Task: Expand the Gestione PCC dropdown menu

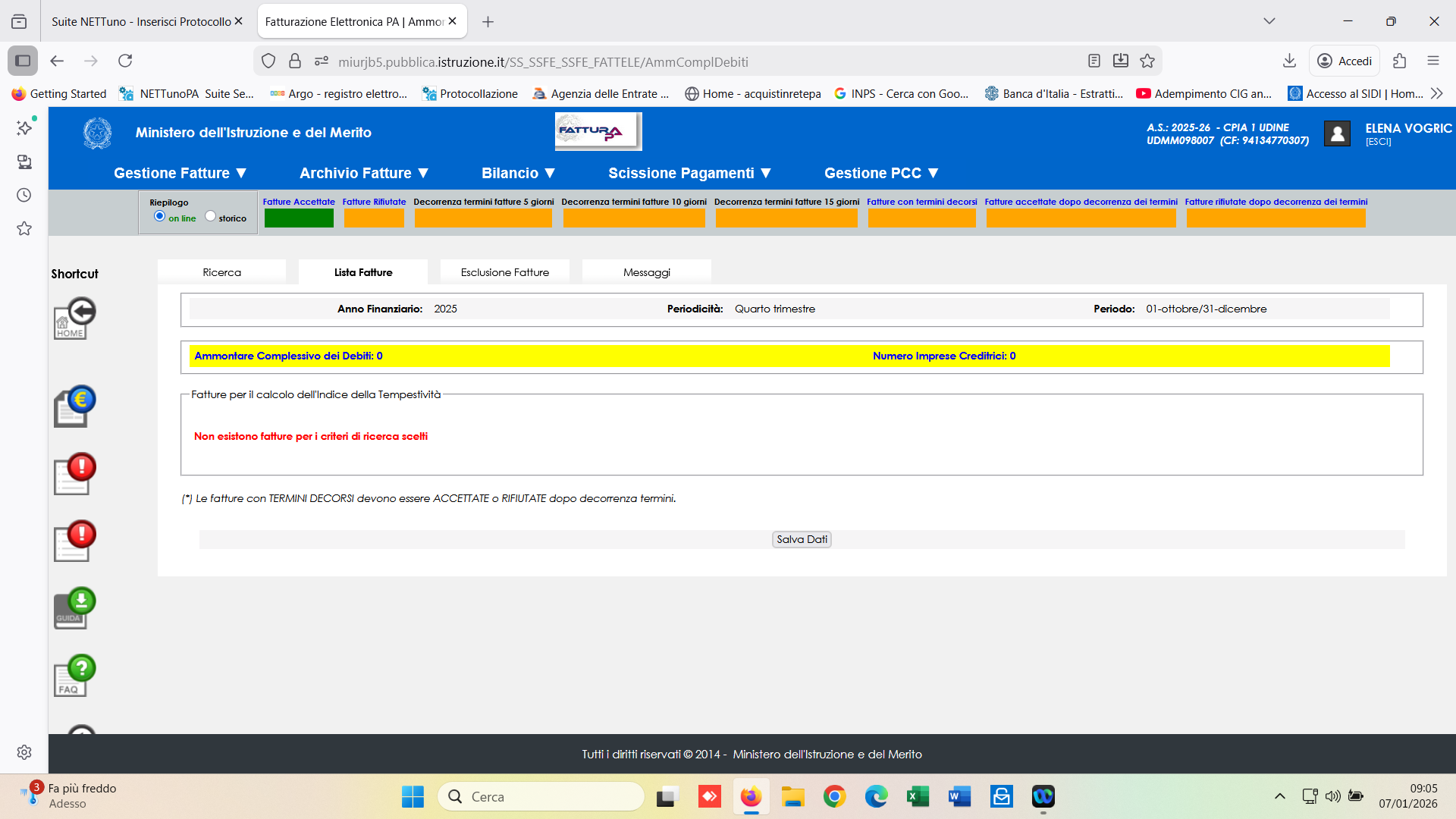Action: click(881, 173)
